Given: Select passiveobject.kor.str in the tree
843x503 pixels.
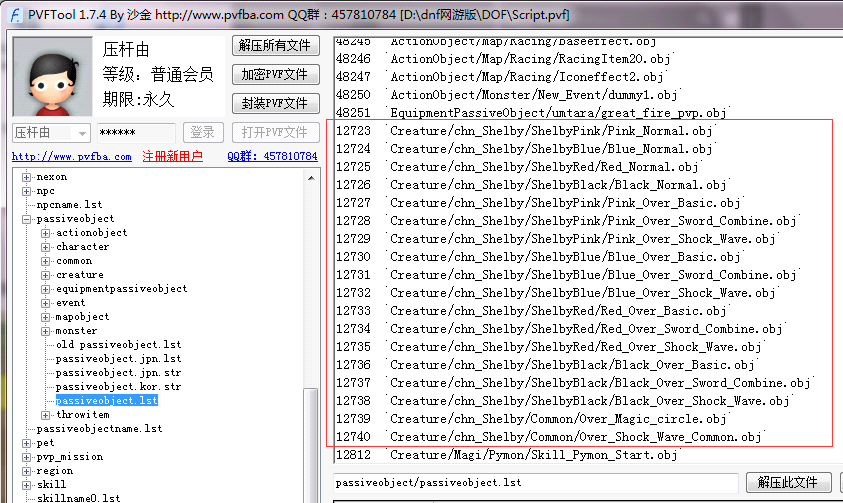Looking at the screenshot, I should pyautogui.click(x=118, y=386).
